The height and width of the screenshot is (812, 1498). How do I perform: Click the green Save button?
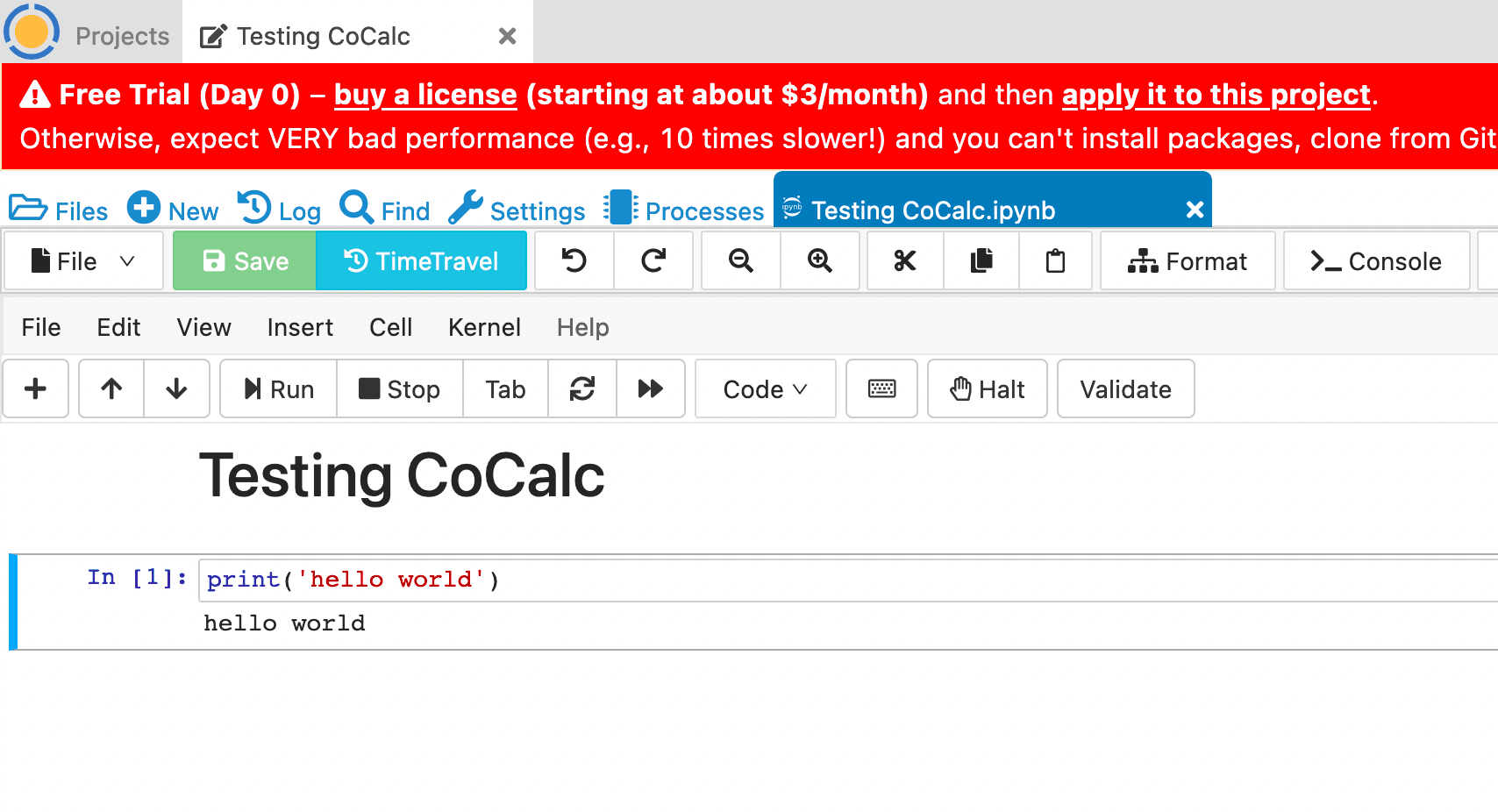click(245, 260)
